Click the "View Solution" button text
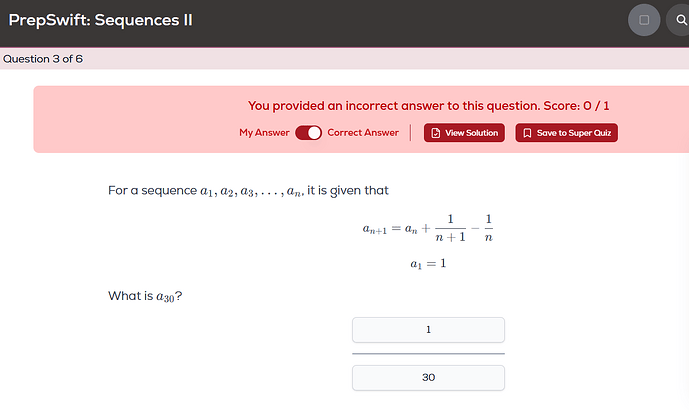 tap(471, 133)
